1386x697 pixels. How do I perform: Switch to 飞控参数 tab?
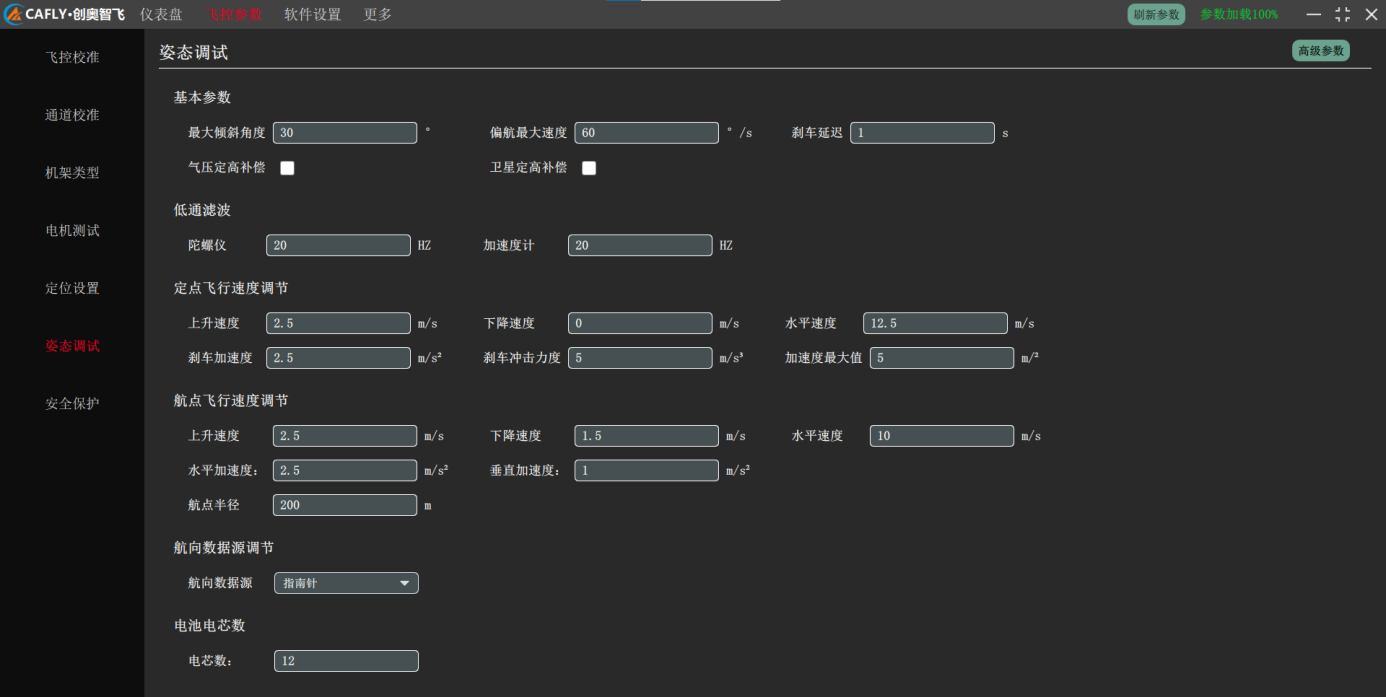tap(234, 14)
